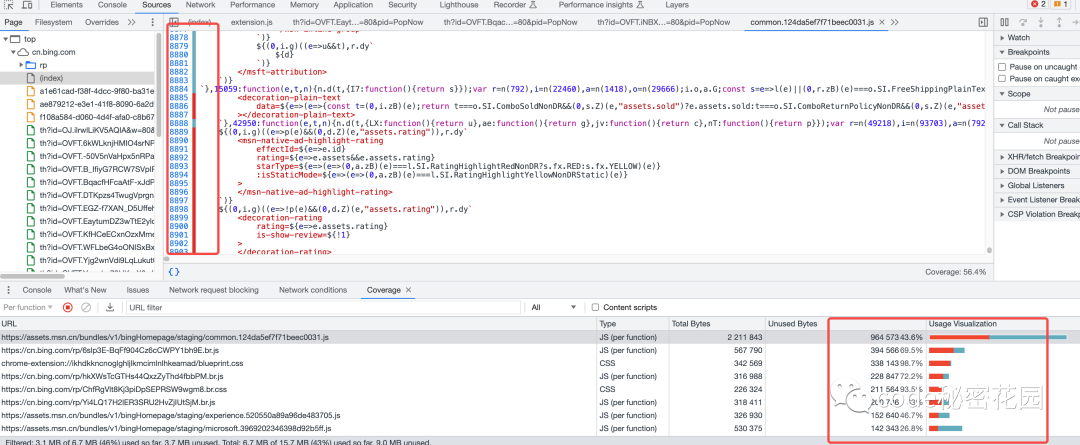Activate the inspect element picker icon
The height and width of the screenshot is (445, 1080).
click(x=10, y=5)
